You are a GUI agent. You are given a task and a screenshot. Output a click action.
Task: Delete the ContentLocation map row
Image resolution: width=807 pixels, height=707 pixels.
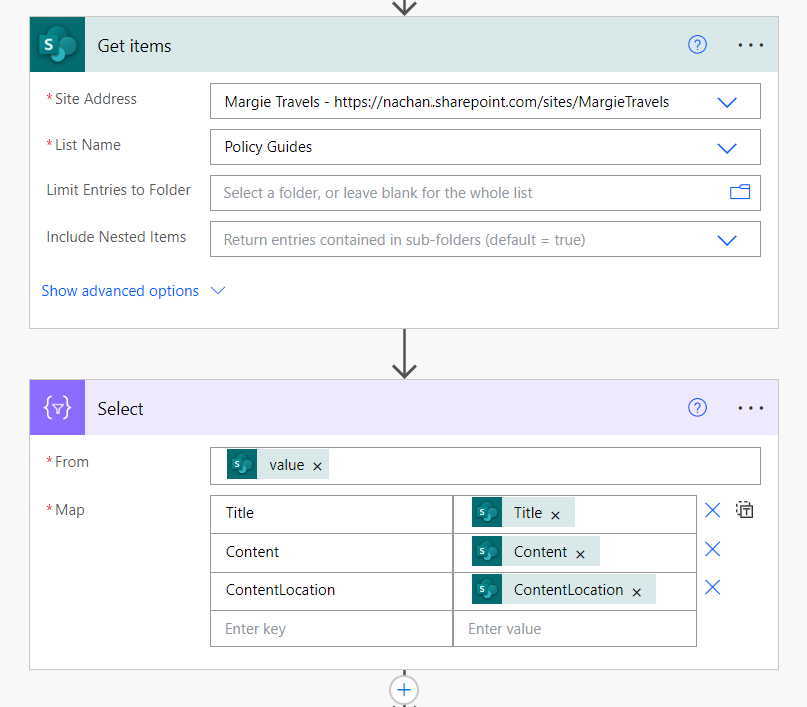712,587
